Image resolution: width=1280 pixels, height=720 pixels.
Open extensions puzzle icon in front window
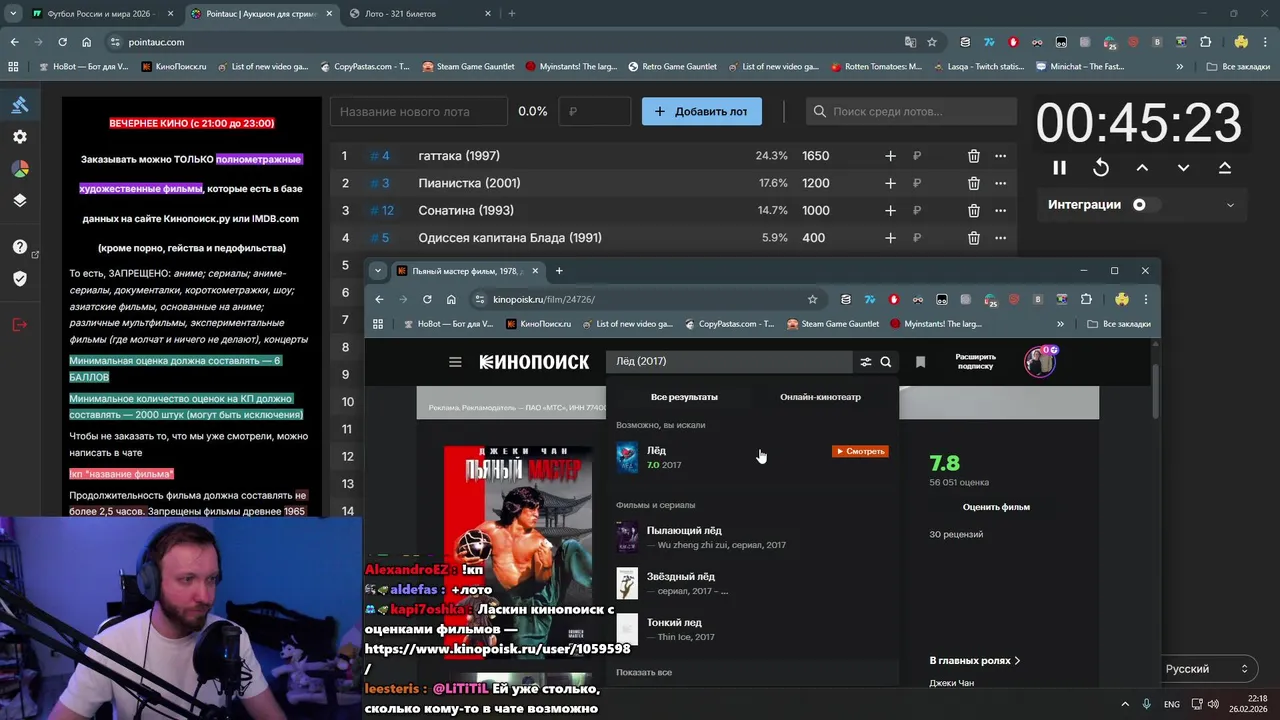pos(1086,299)
